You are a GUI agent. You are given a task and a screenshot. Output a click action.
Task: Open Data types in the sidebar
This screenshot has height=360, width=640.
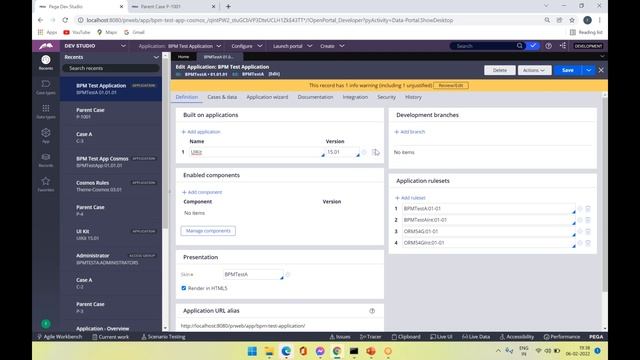click(46, 111)
